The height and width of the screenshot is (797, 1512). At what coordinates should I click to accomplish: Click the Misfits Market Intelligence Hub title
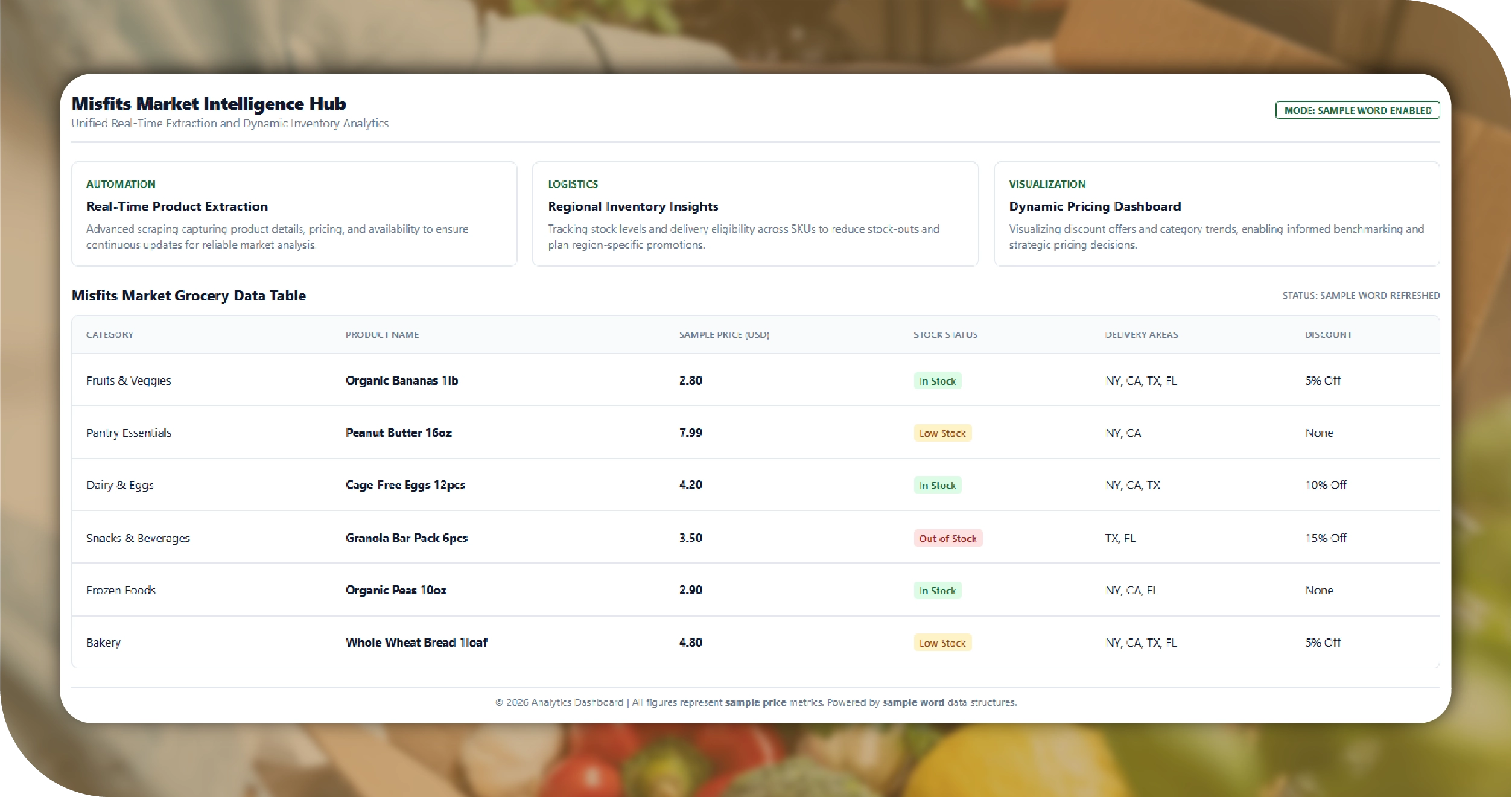[209, 104]
